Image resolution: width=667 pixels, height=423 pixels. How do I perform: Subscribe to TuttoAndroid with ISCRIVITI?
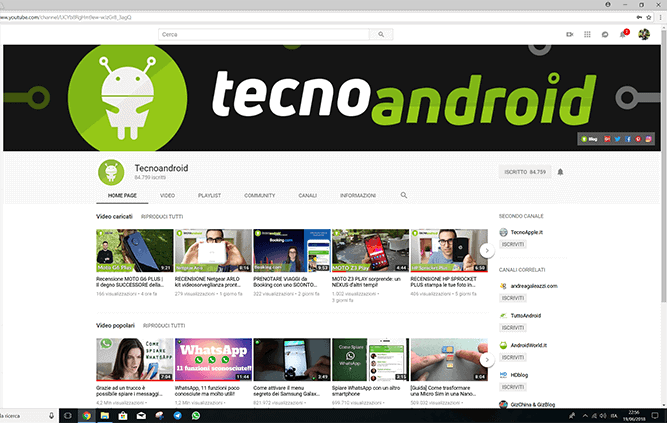pyautogui.click(x=513, y=328)
